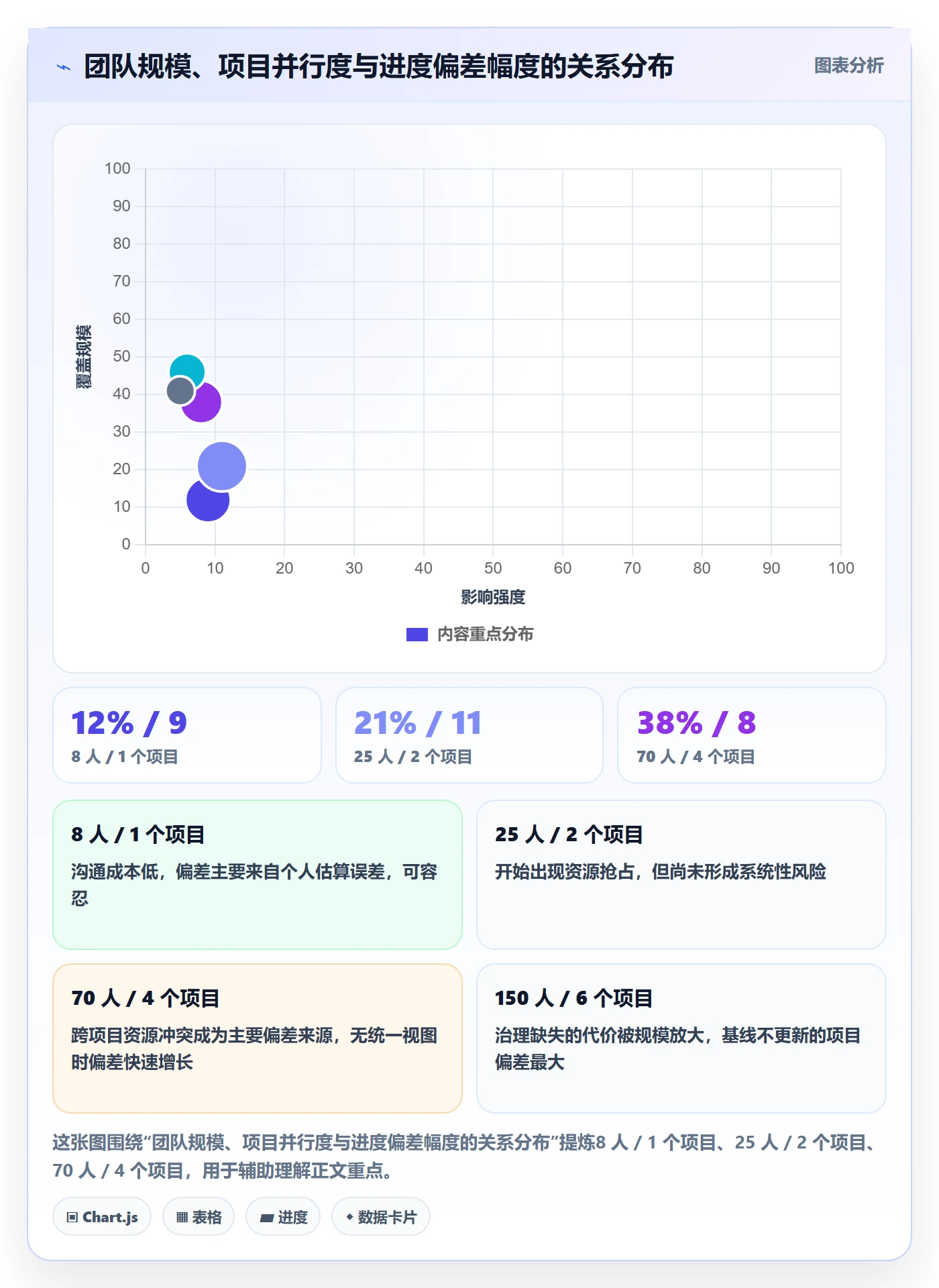
Task: Click the lightning bolt icon beside the title
Action: [x=64, y=67]
